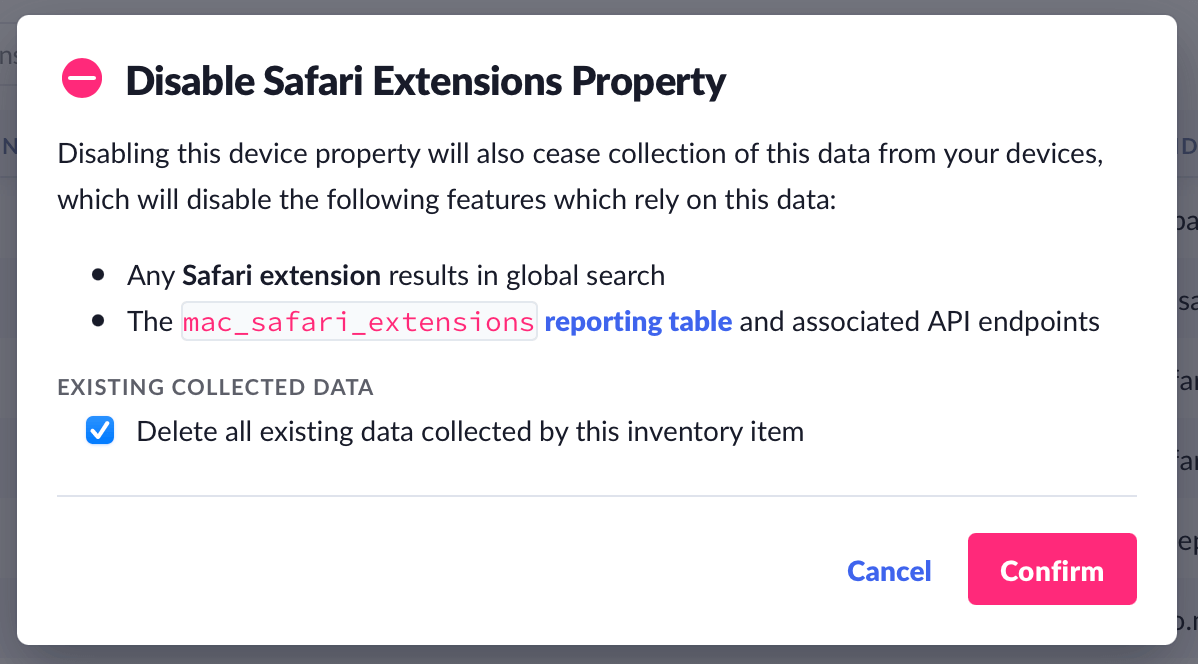Click the horizontal divider above the buttons

(597, 495)
